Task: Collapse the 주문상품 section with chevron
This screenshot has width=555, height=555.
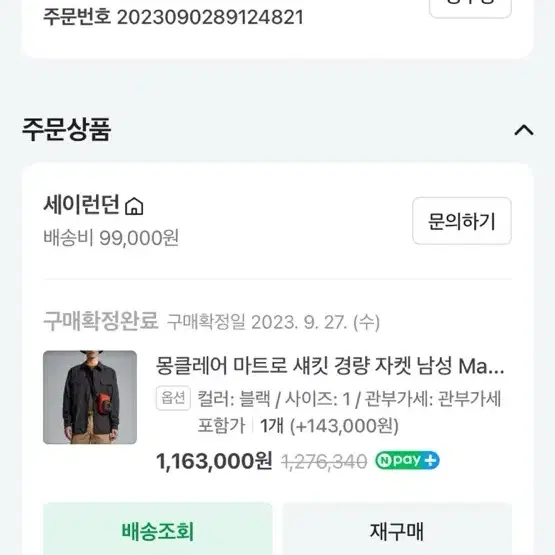Action: coord(524,130)
